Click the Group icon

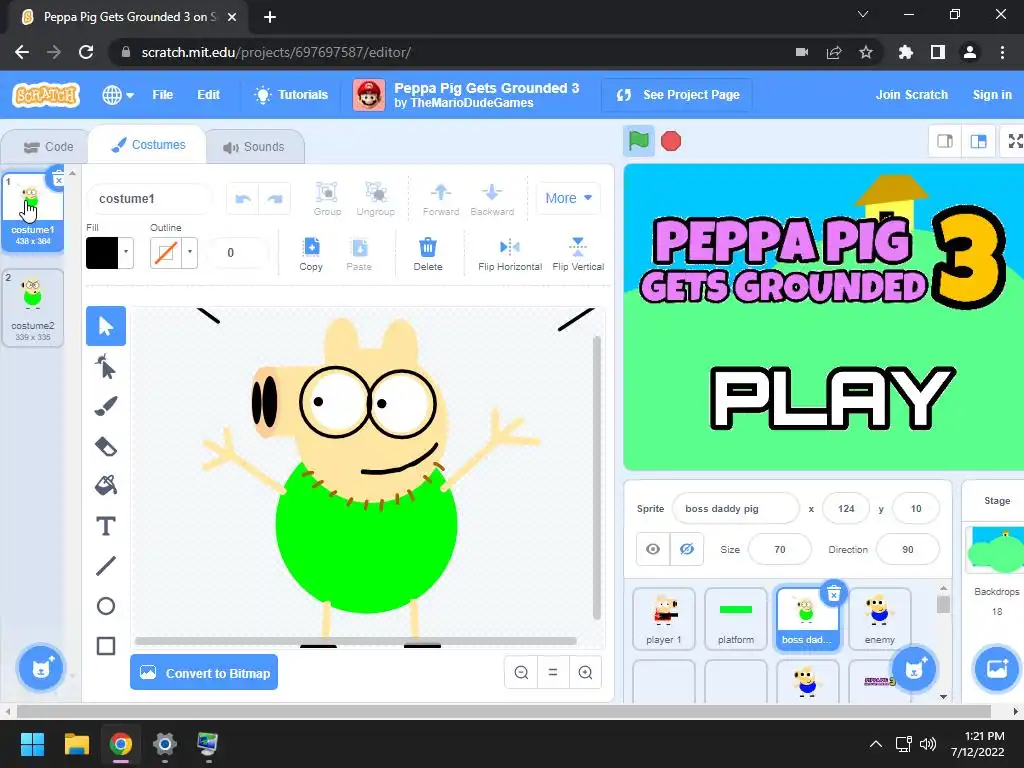[327, 199]
